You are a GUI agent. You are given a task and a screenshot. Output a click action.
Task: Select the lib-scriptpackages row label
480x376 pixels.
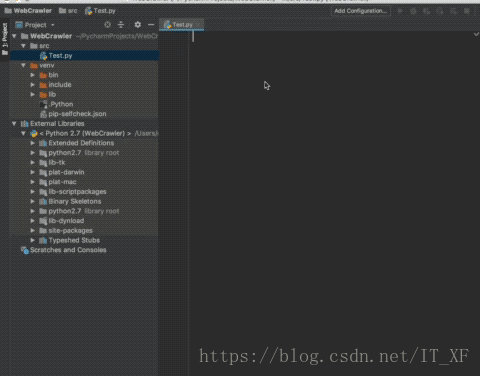[x=77, y=192]
